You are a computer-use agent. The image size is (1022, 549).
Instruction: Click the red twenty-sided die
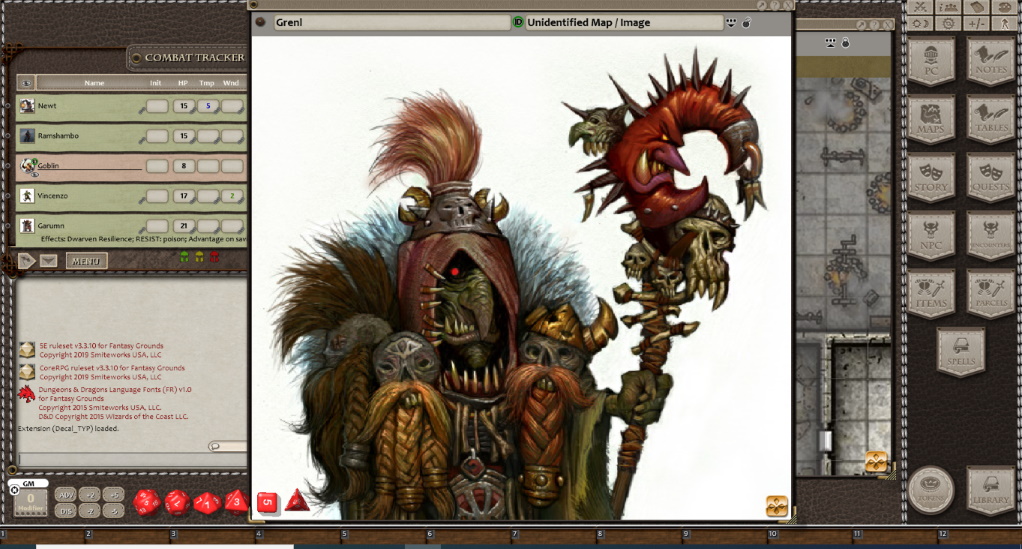pos(147,500)
